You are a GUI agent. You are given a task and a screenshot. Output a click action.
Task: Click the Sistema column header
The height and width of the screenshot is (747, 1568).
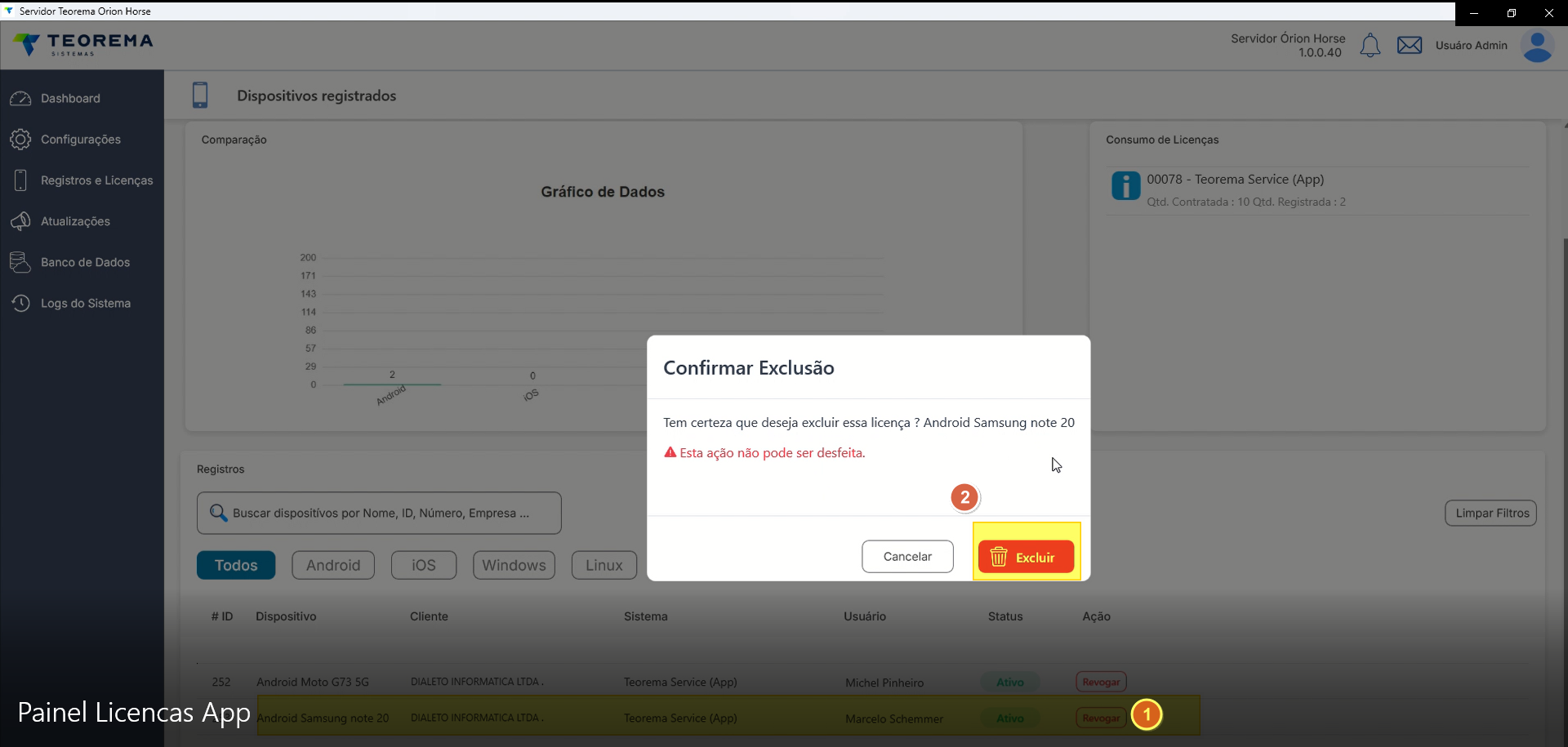coord(646,616)
